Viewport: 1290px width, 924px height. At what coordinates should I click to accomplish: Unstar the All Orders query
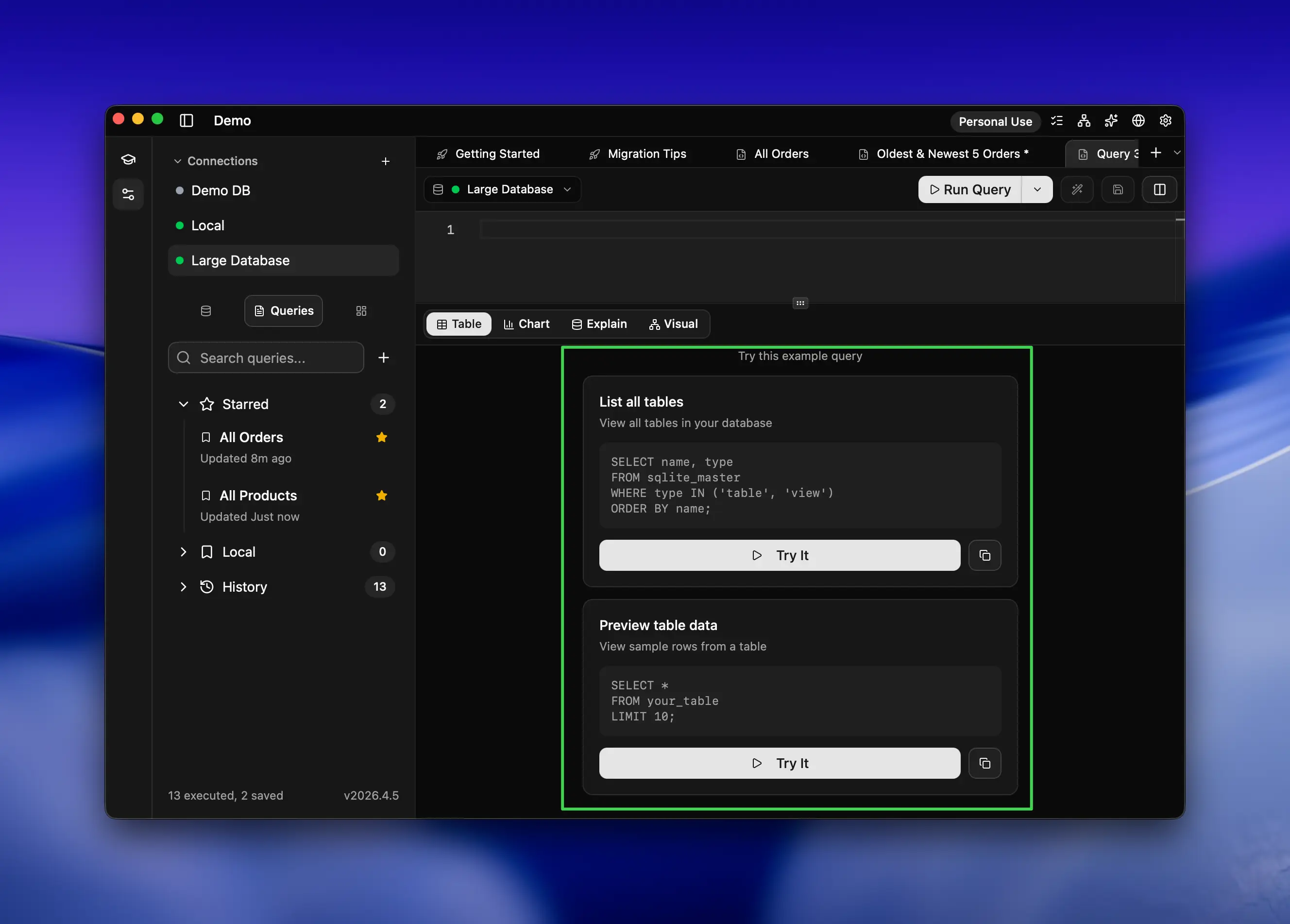(x=382, y=437)
